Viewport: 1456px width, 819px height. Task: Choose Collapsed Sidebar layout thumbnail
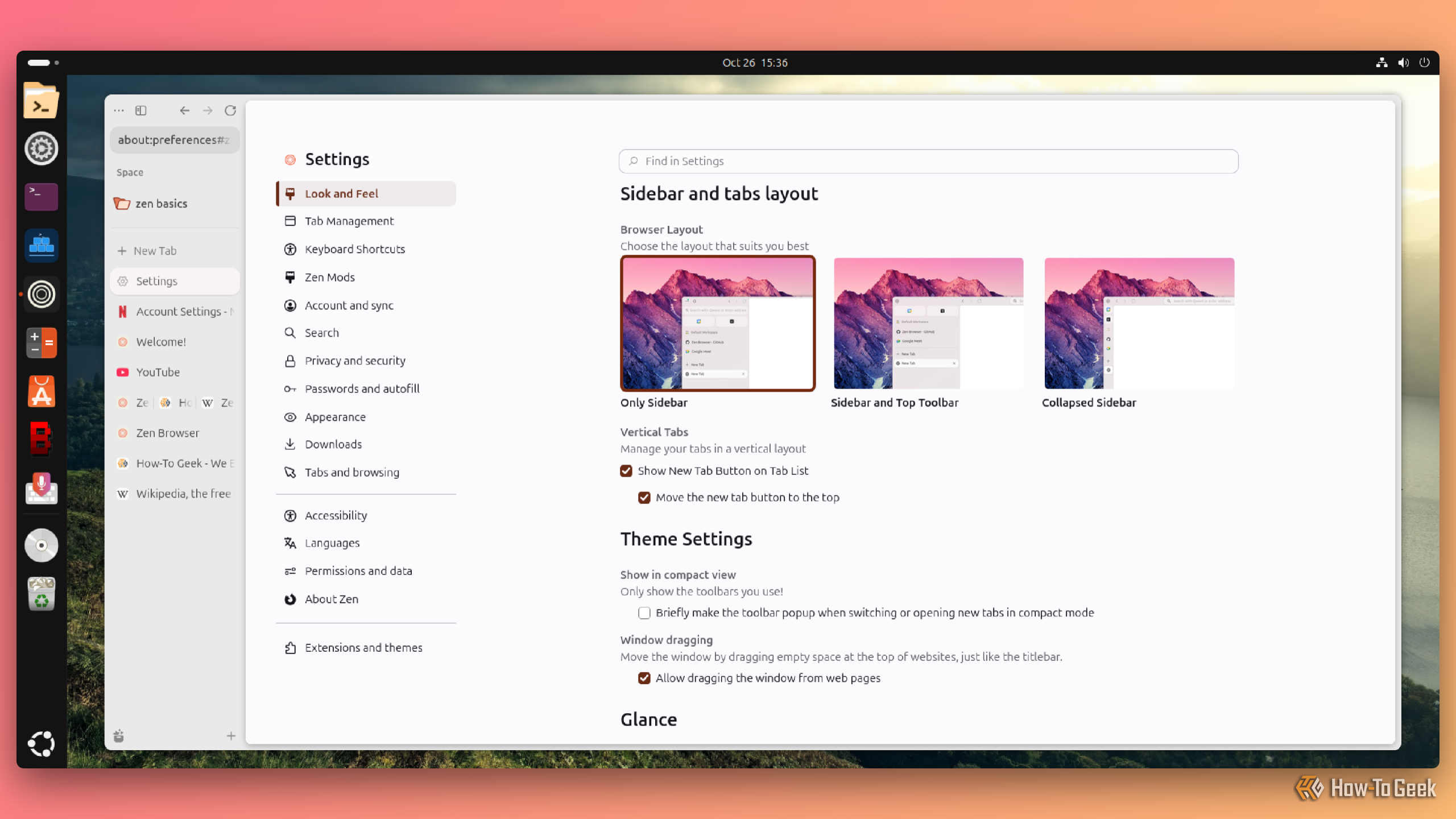(1139, 323)
